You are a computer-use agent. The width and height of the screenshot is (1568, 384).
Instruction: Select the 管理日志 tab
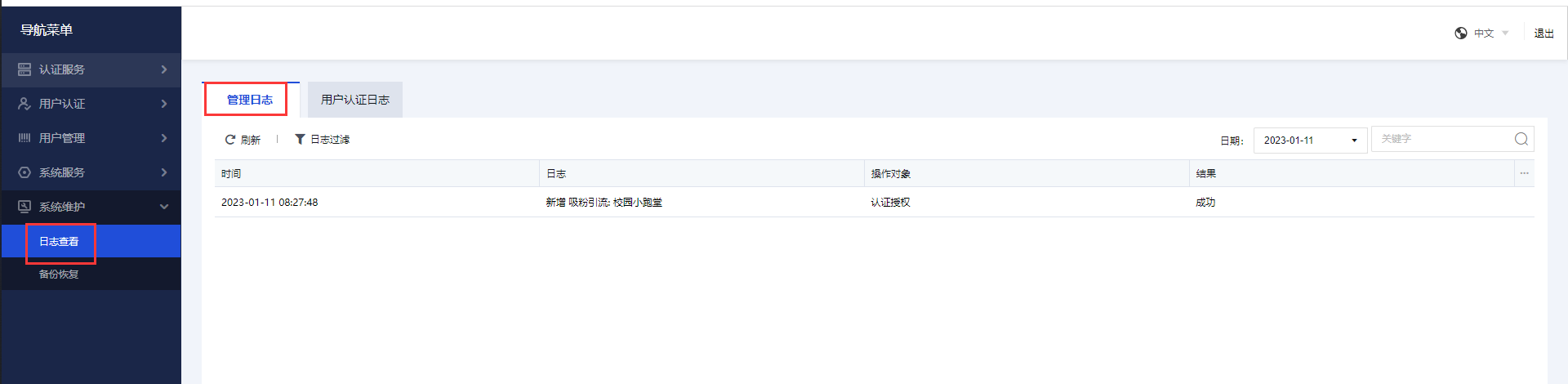[x=250, y=100]
